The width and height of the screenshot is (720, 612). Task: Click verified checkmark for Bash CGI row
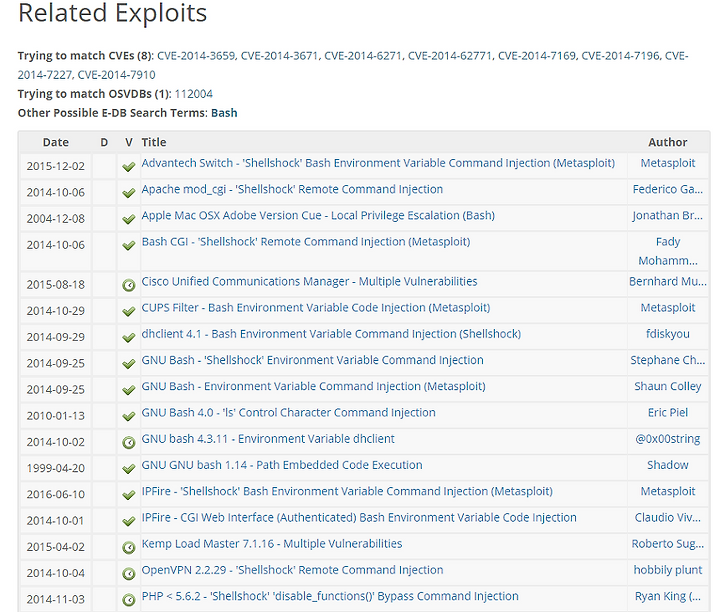pos(129,245)
